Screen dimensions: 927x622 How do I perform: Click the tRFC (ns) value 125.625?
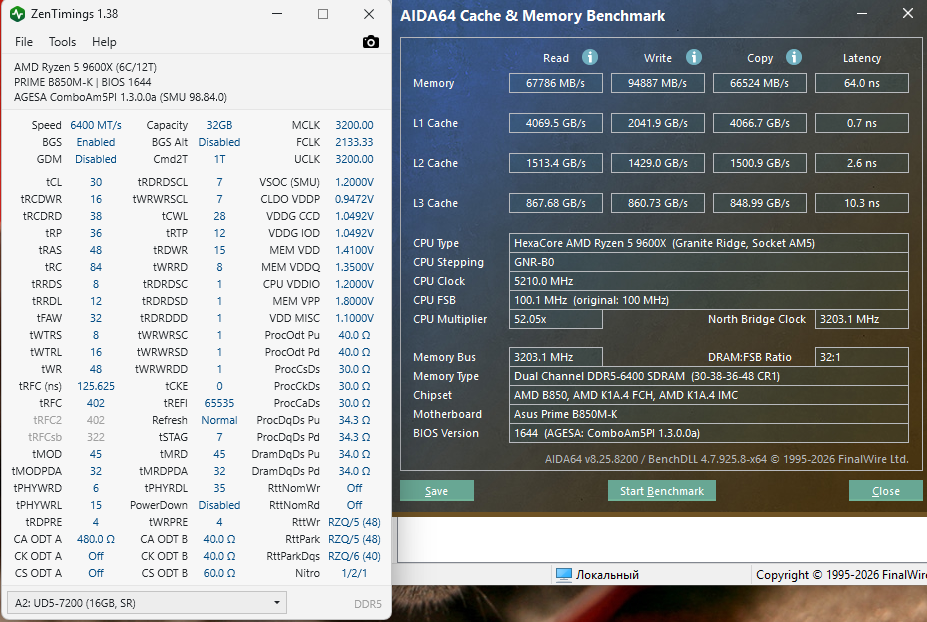96,386
